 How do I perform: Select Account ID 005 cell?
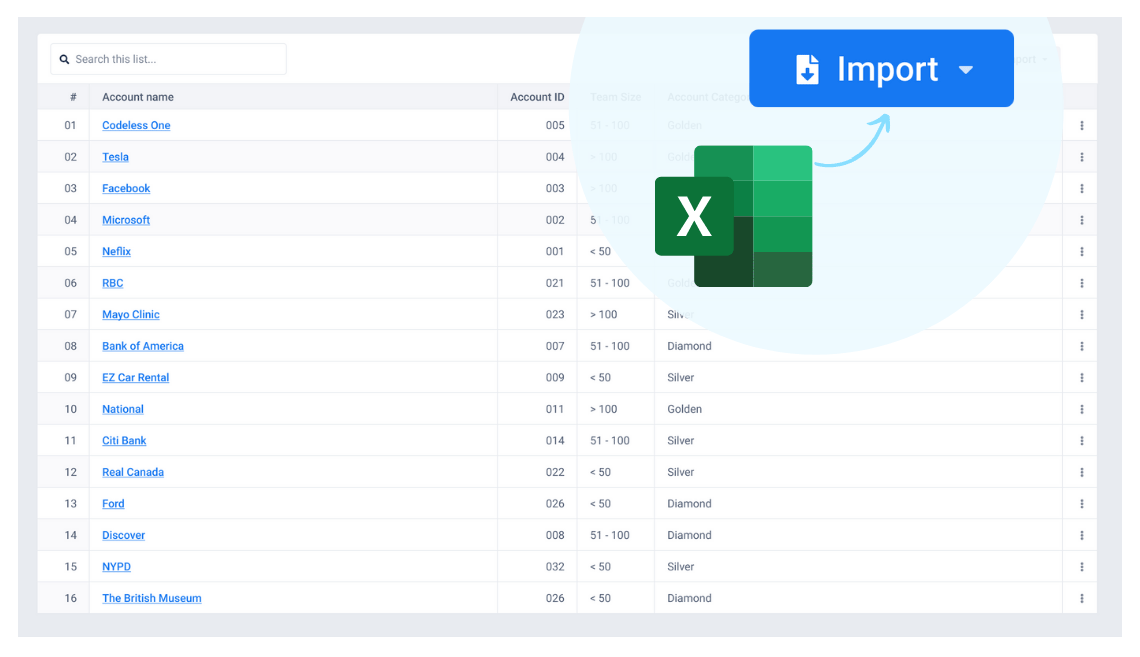(x=555, y=125)
